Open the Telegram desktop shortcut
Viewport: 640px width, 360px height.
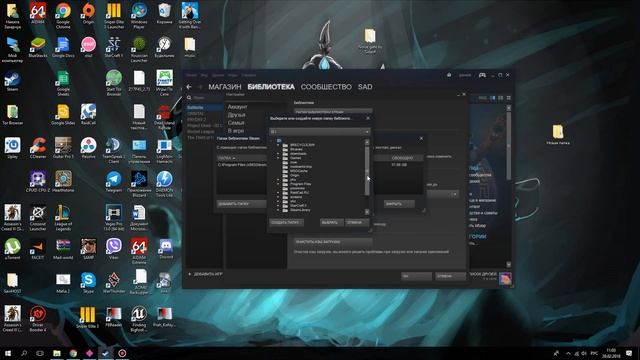pos(113,182)
